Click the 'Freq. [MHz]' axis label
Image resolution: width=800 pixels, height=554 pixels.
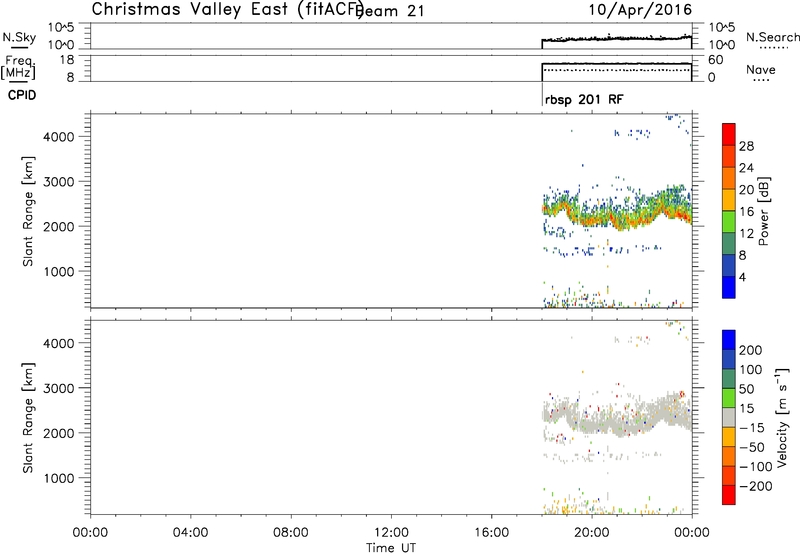pos(20,68)
